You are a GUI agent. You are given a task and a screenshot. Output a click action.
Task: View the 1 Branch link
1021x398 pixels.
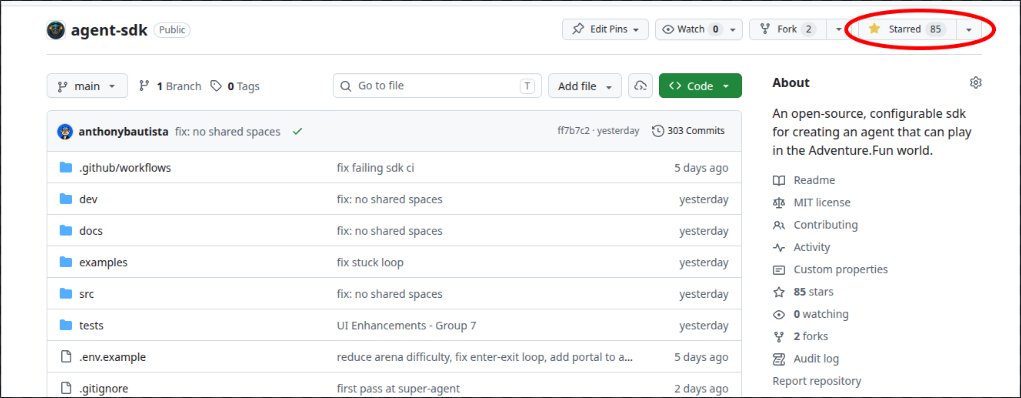click(170, 86)
